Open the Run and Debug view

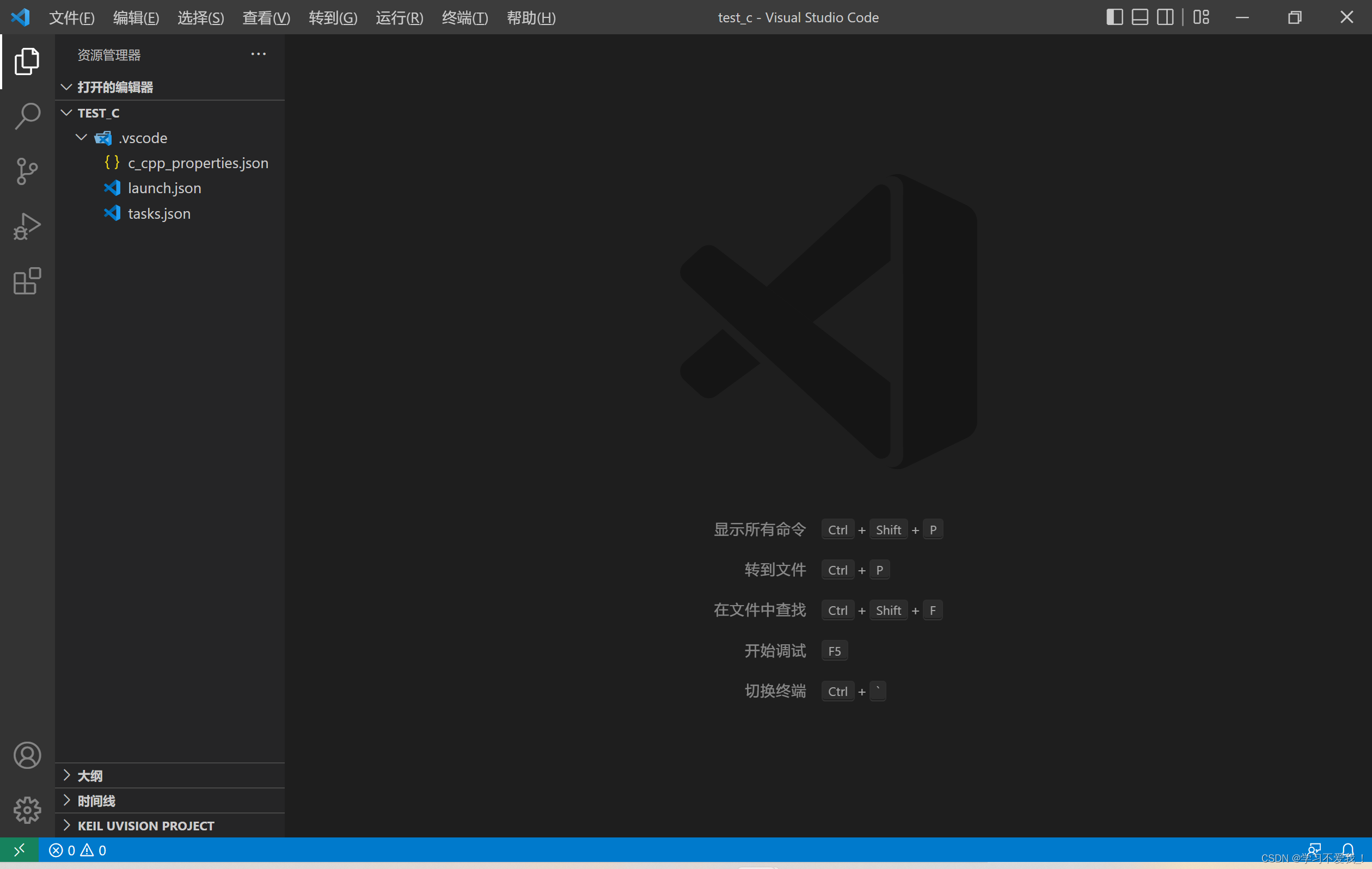pos(27,226)
